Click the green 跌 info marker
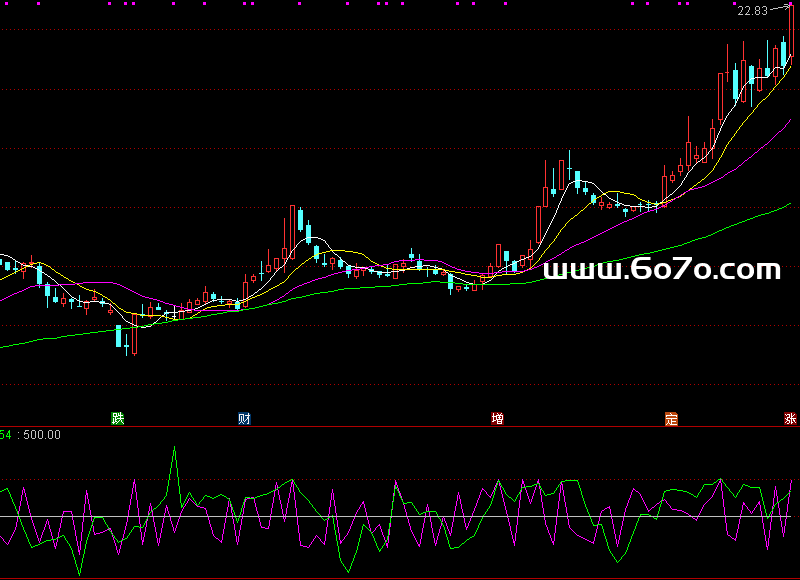The height and width of the screenshot is (580, 800). [x=118, y=418]
